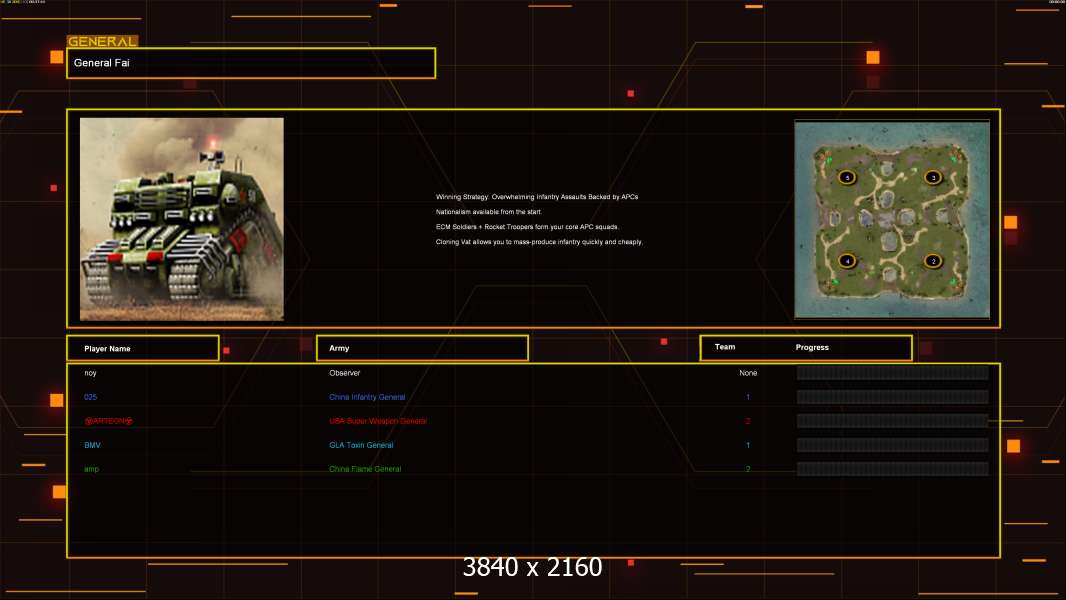Click China Flame General army entry

(365, 470)
